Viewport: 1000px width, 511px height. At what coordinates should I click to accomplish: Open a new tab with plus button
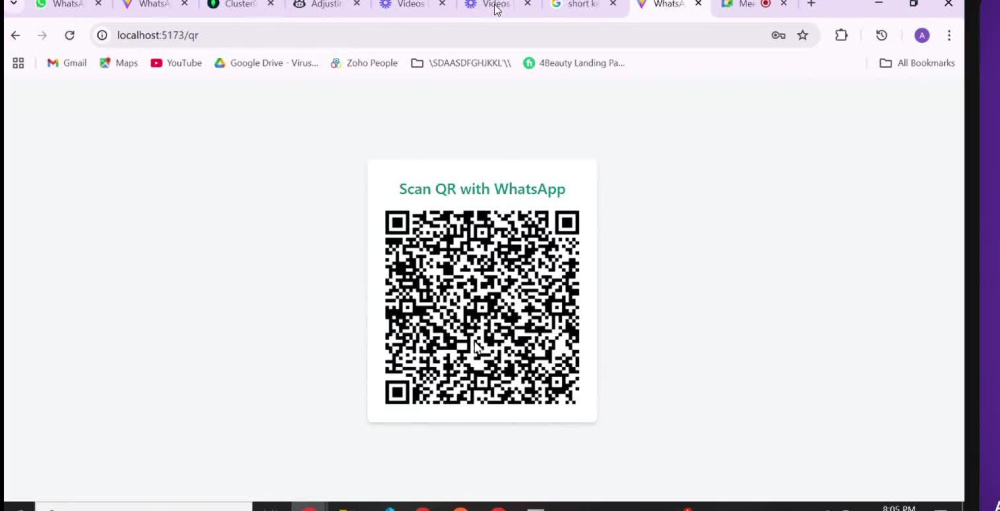(x=811, y=4)
